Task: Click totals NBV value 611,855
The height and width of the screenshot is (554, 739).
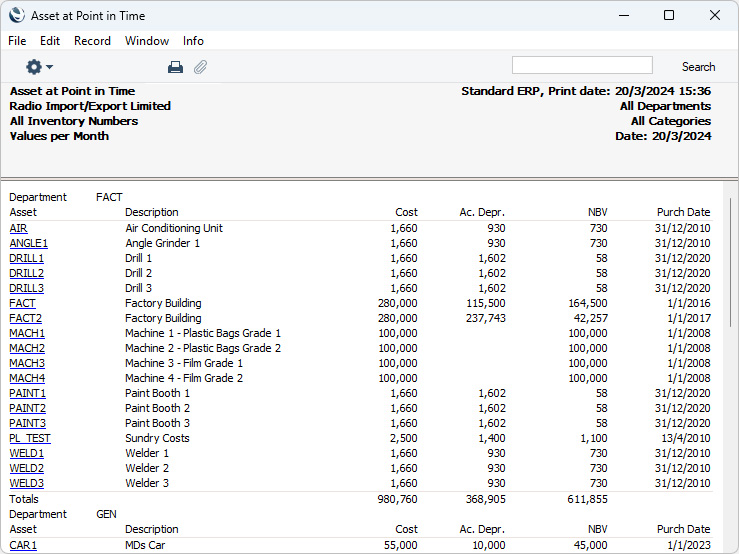Action: (x=587, y=499)
